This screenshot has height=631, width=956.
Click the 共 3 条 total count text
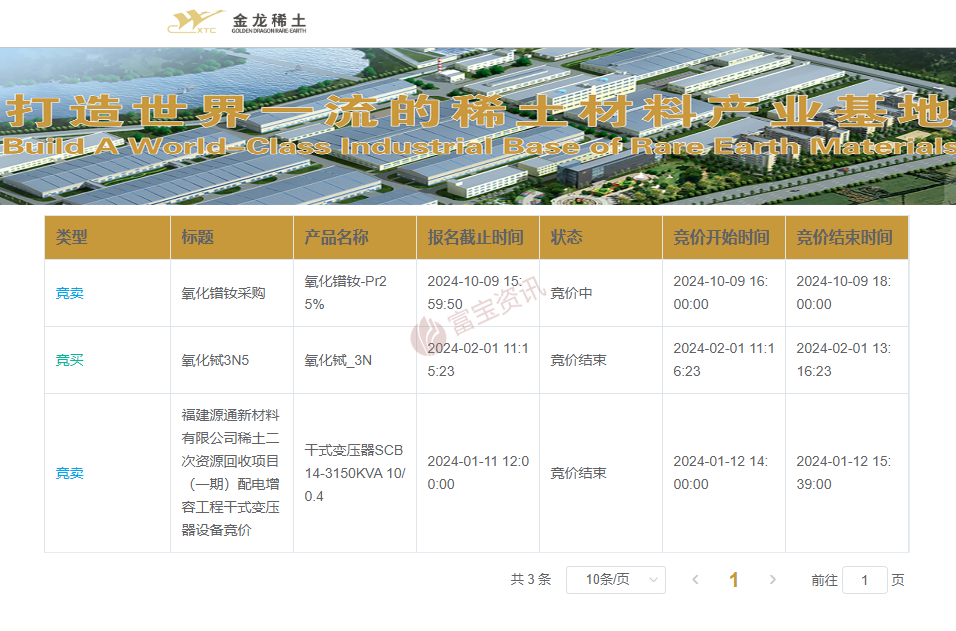[x=530, y=580]
